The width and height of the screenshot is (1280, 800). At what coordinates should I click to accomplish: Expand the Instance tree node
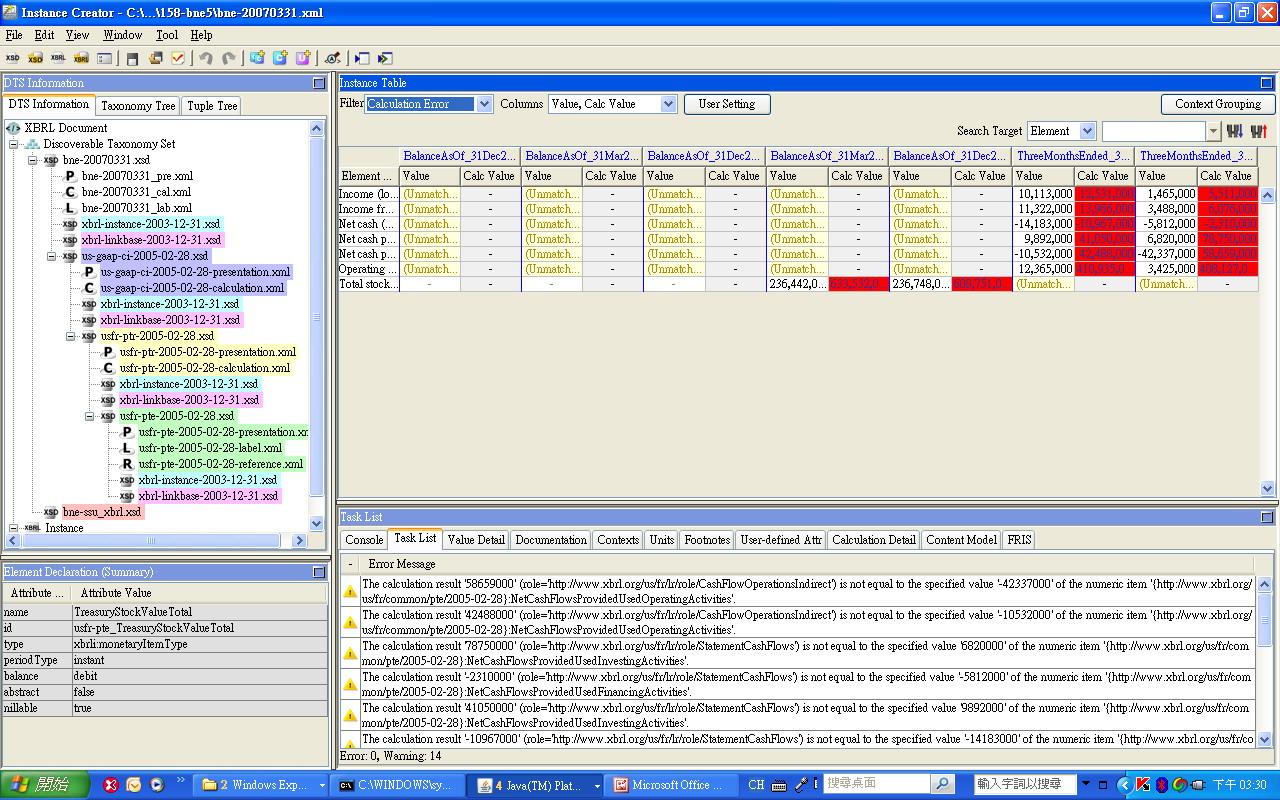tap(14, 528)
